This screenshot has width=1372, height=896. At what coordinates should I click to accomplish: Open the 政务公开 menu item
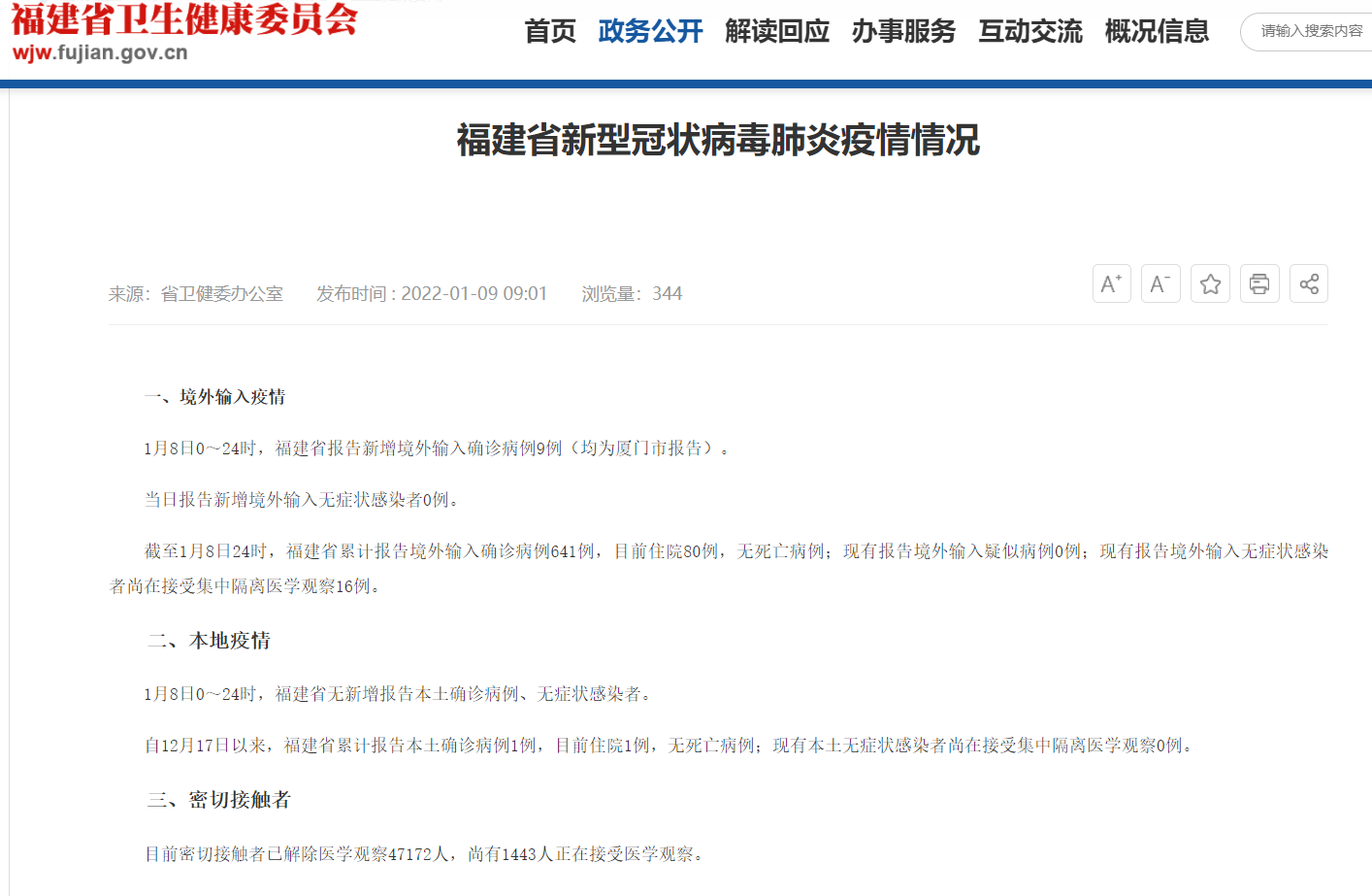pos(650,31)
